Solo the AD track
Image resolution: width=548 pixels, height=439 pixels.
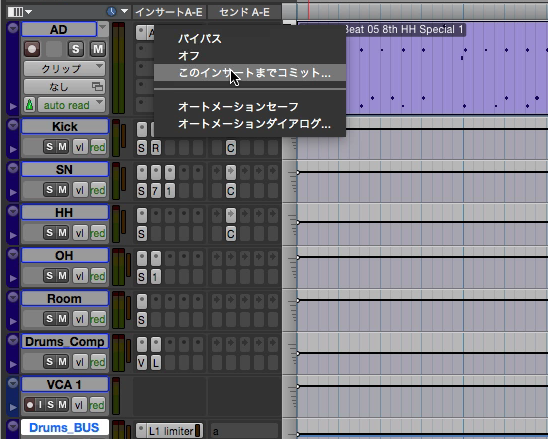76,49
